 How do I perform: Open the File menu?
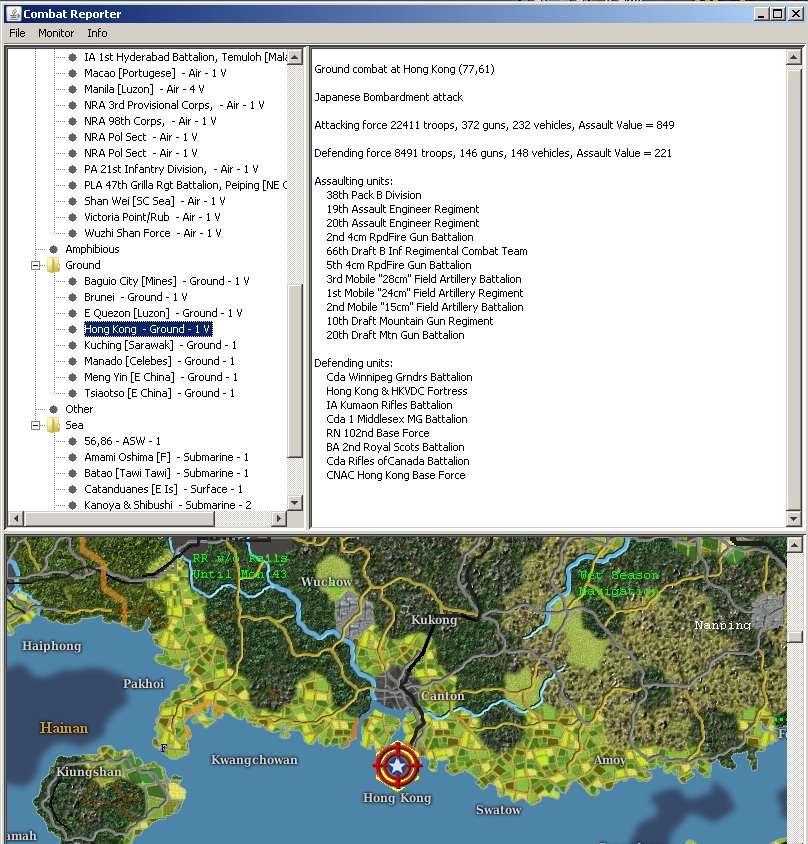[x=17, y=33]
